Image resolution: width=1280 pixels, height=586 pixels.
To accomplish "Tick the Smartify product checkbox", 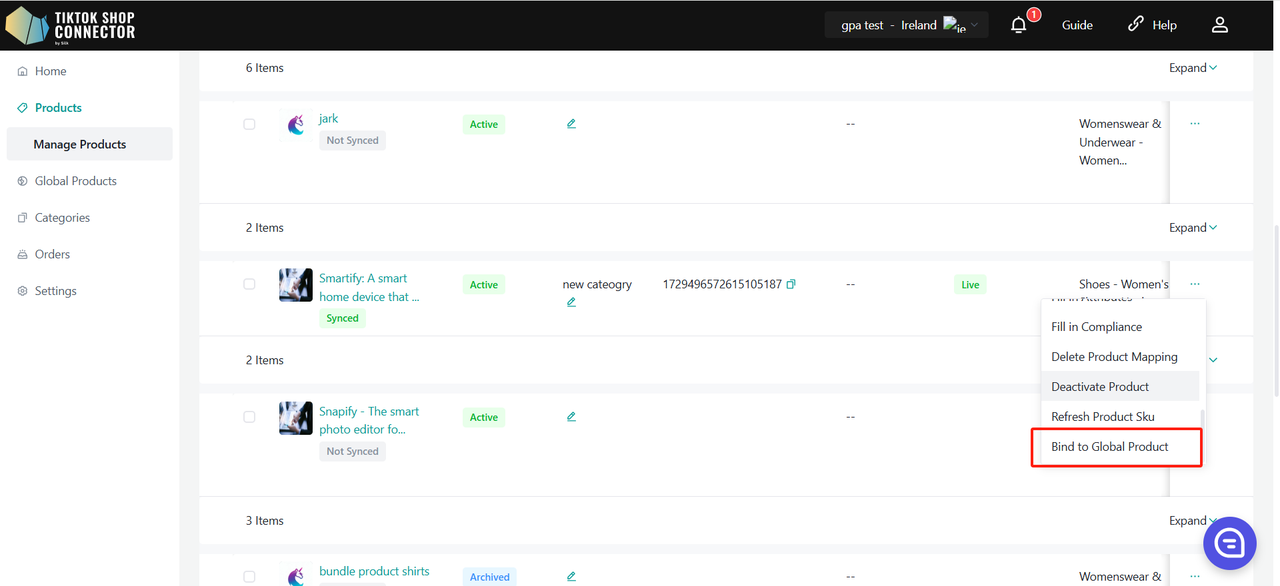I will pyautogui.click(x=249, y=285).
